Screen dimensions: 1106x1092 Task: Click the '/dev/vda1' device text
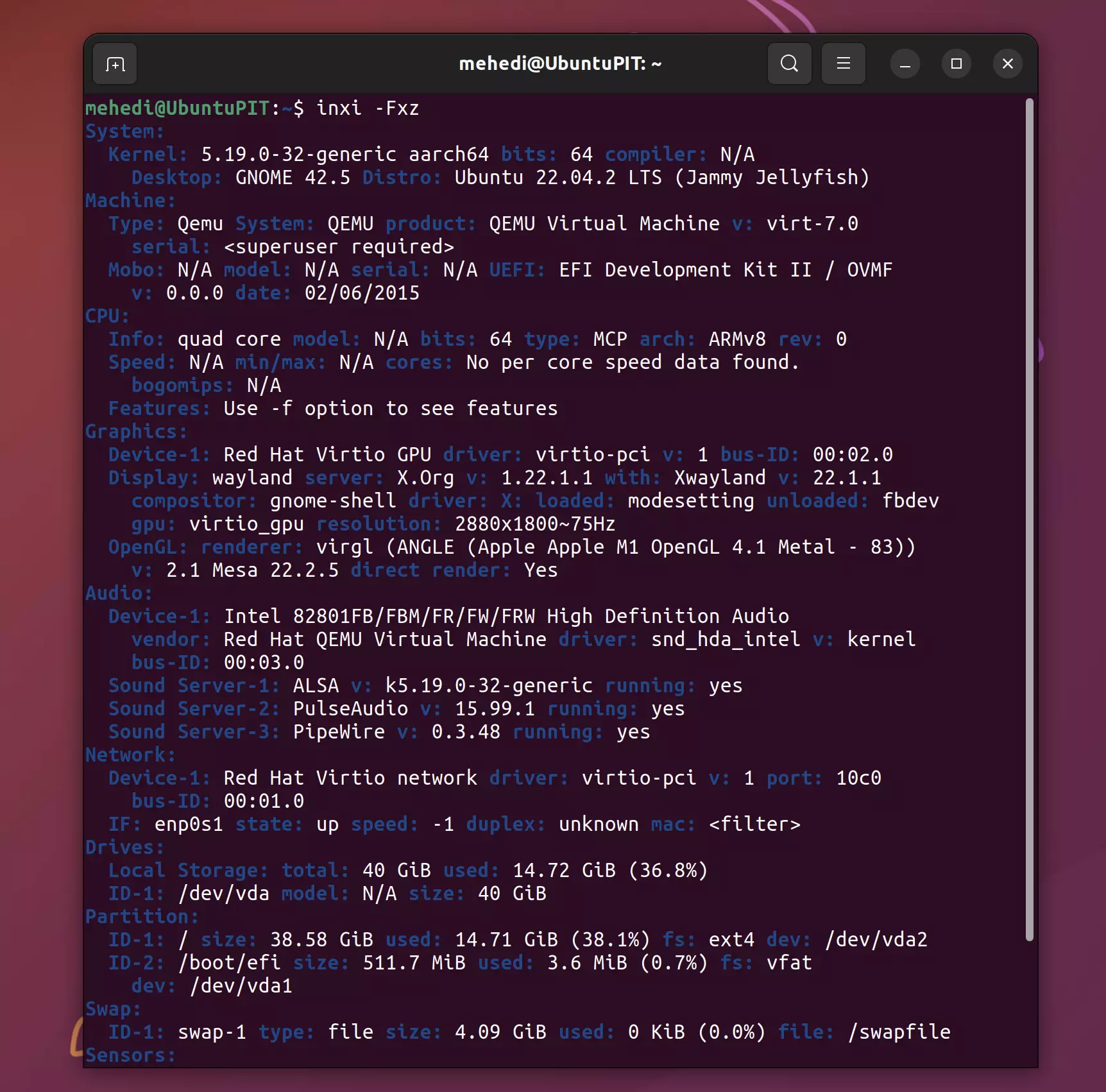[x=241, y=985]
